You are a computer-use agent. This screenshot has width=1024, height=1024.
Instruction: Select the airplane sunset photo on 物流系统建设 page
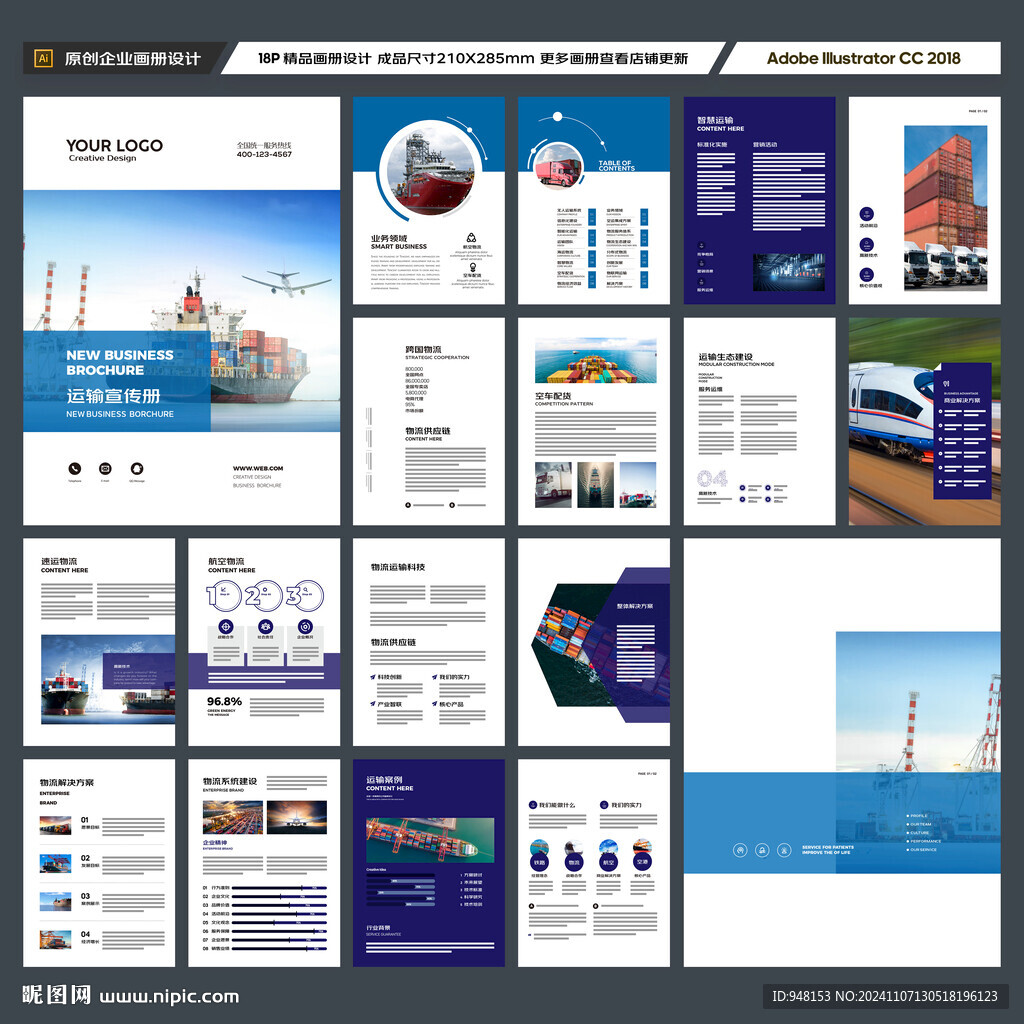coord(296,818)
